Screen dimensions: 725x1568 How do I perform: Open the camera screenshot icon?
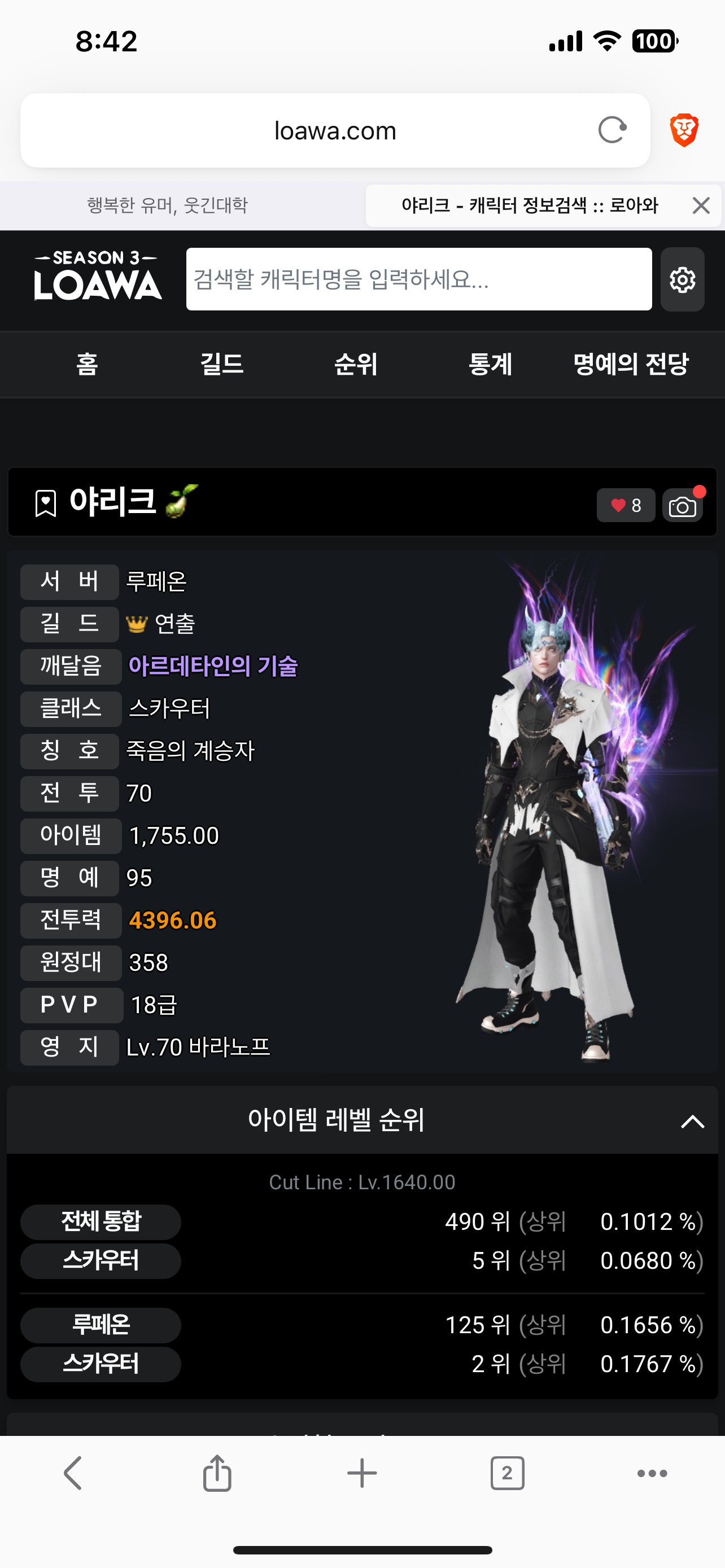pyautogui.click(x=683, y=506)
